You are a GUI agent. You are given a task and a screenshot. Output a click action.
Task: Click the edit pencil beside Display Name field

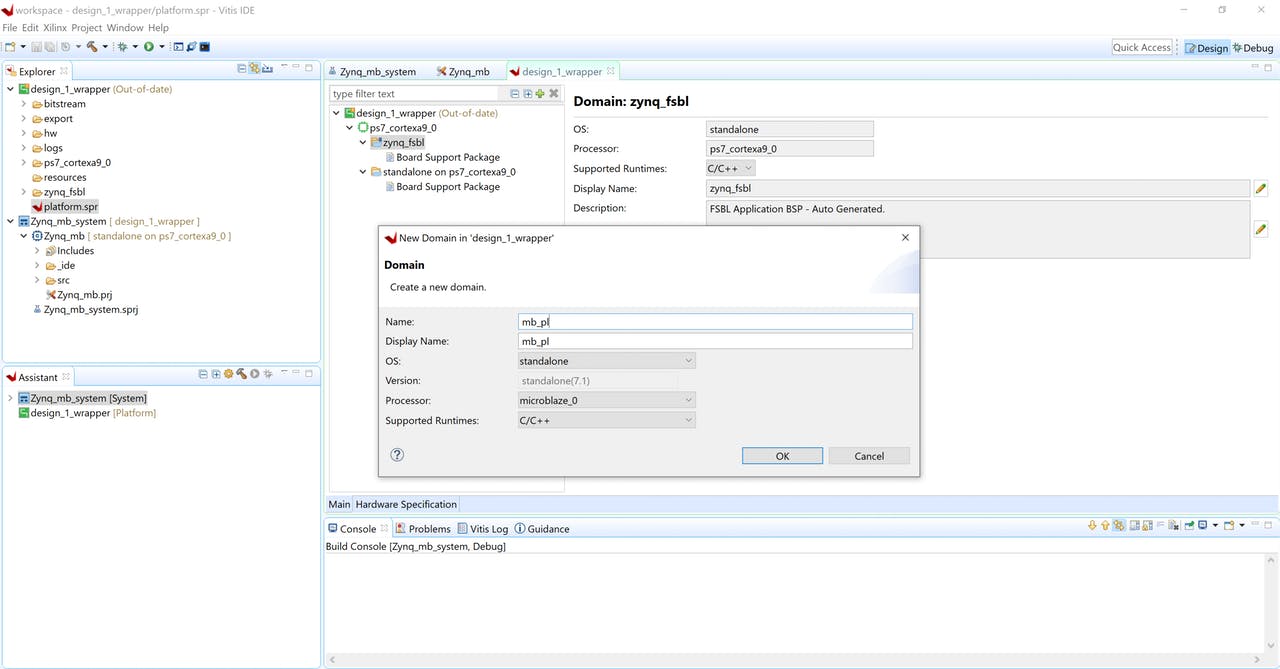(1260, 189)
